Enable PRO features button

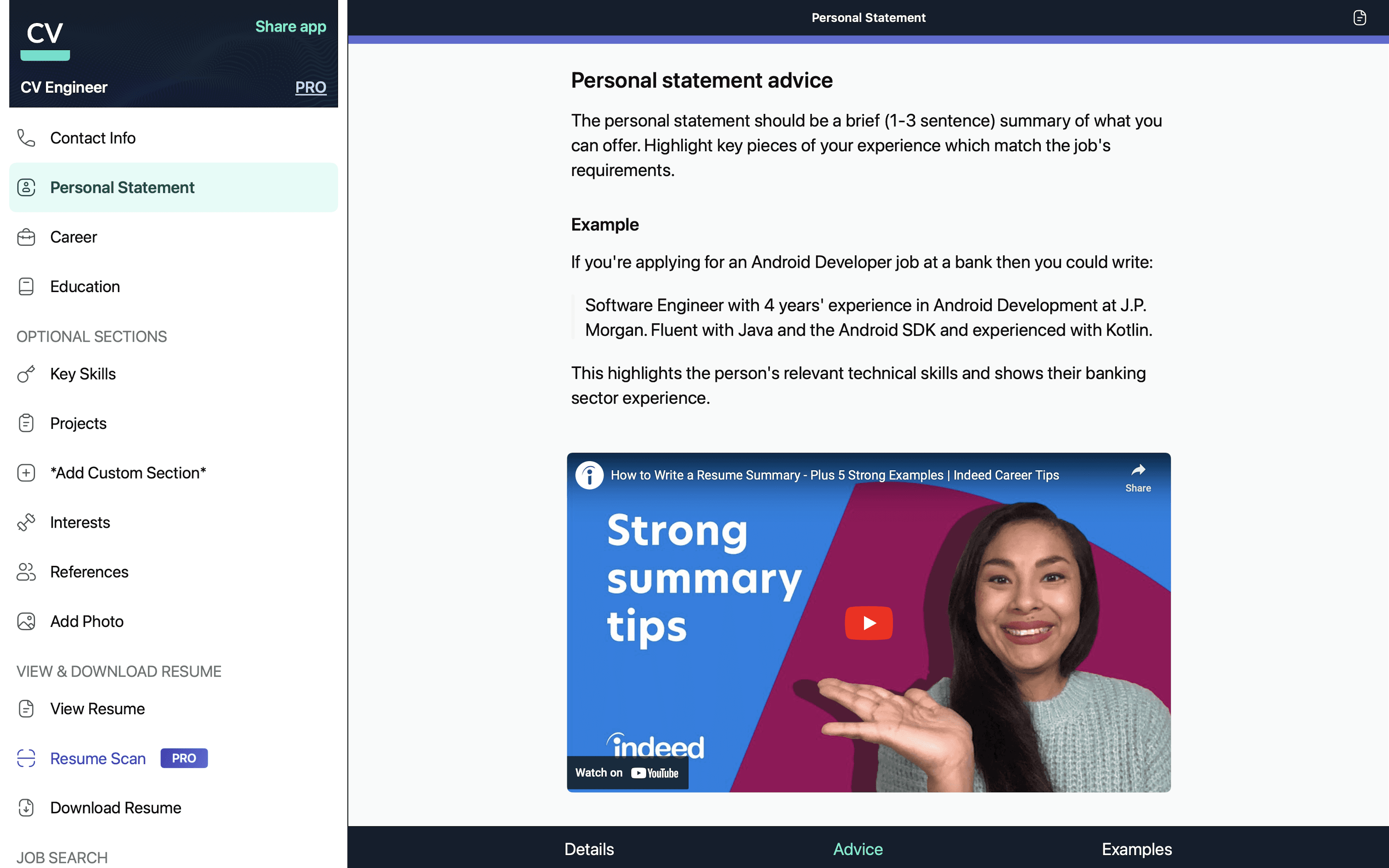coord(311,86)
